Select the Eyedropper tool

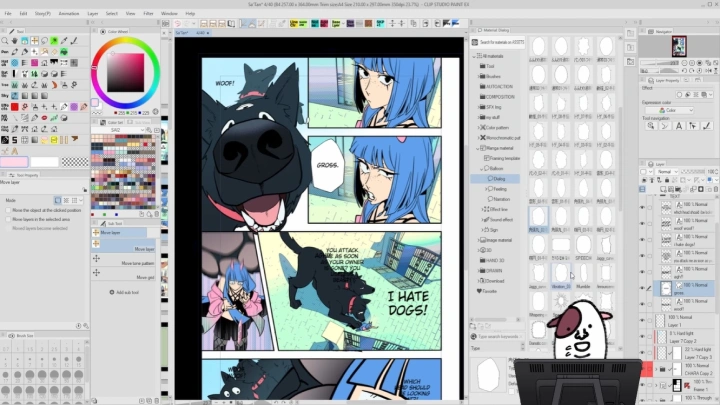pos(64,41)
